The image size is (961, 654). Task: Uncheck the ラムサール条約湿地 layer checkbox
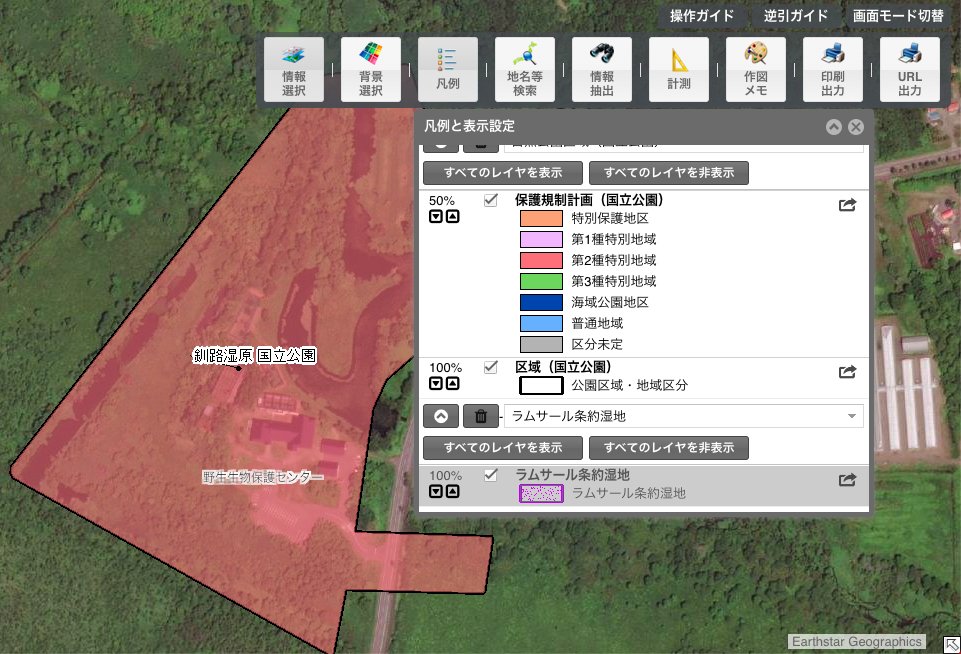click(490, 474)
